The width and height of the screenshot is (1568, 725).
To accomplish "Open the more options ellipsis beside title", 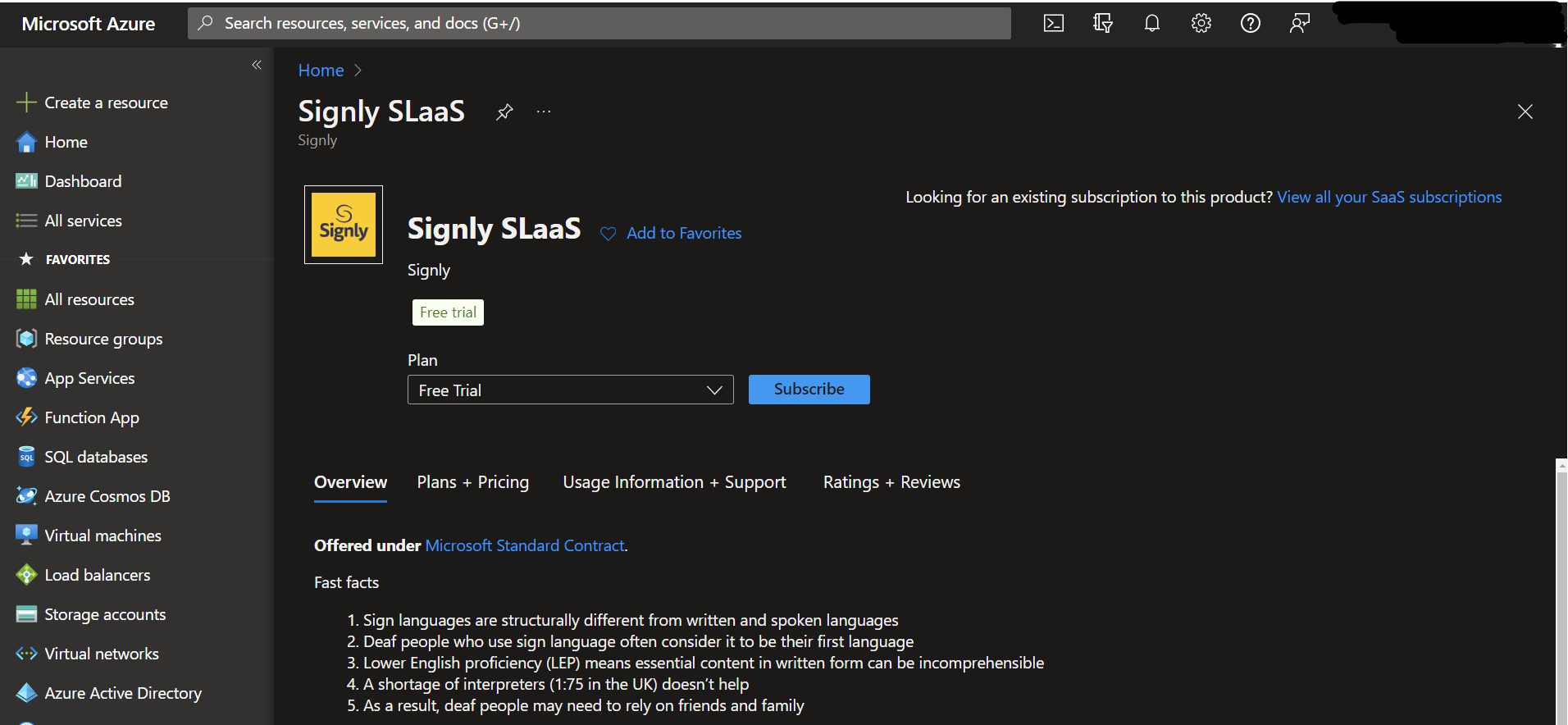I will tap(544, 112).
